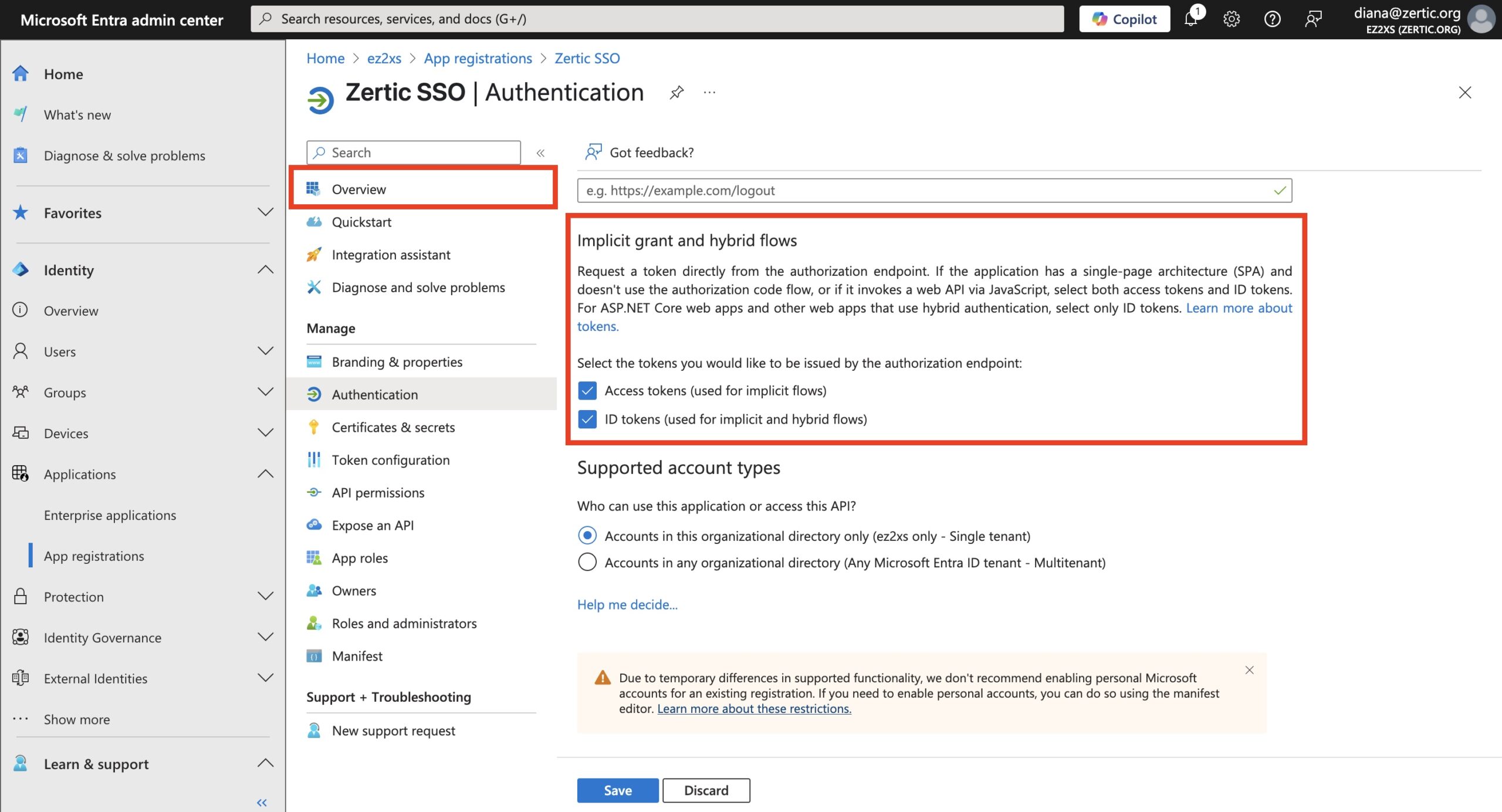The height and width of the screenshot is (812, 1502).
Task: Select the Multitenant accounts radio option
Action: 587,562
